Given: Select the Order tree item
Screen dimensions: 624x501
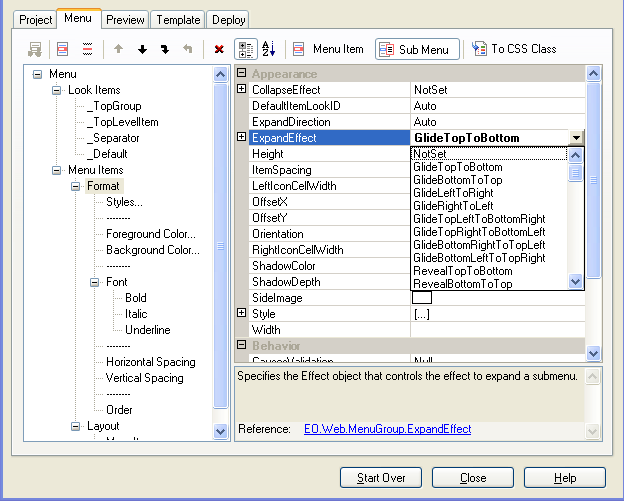Looking at the screenshot, I should pos(119,410).
